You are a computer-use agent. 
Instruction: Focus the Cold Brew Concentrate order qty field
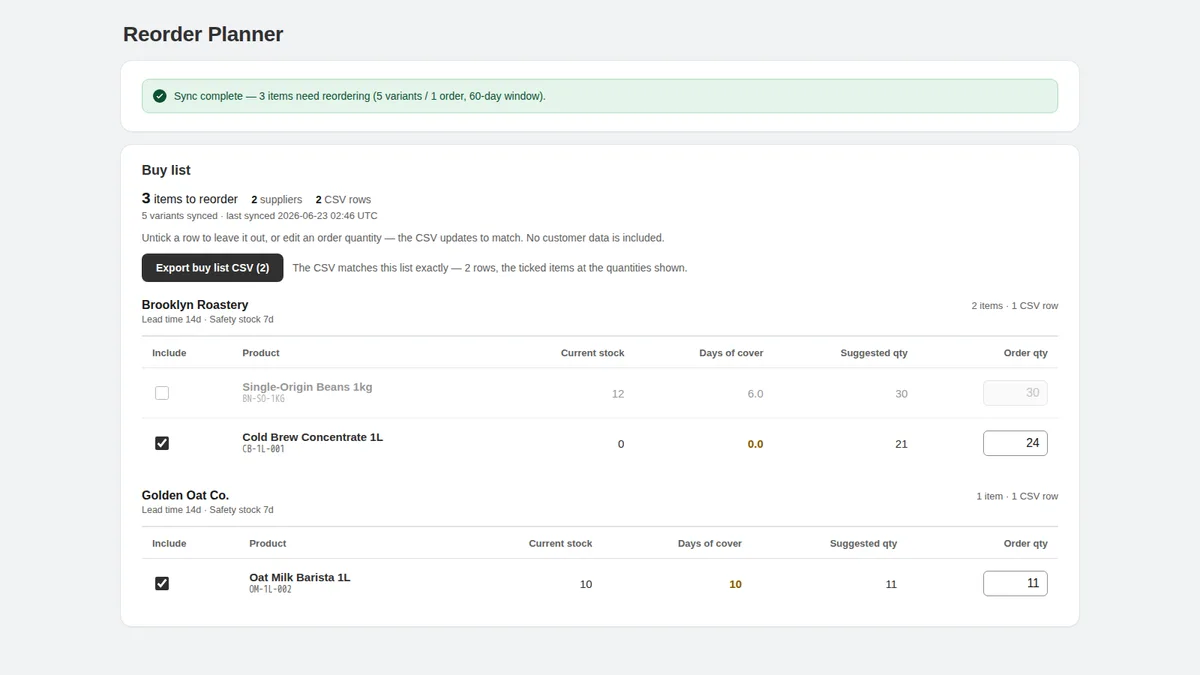click(1015, 443)
